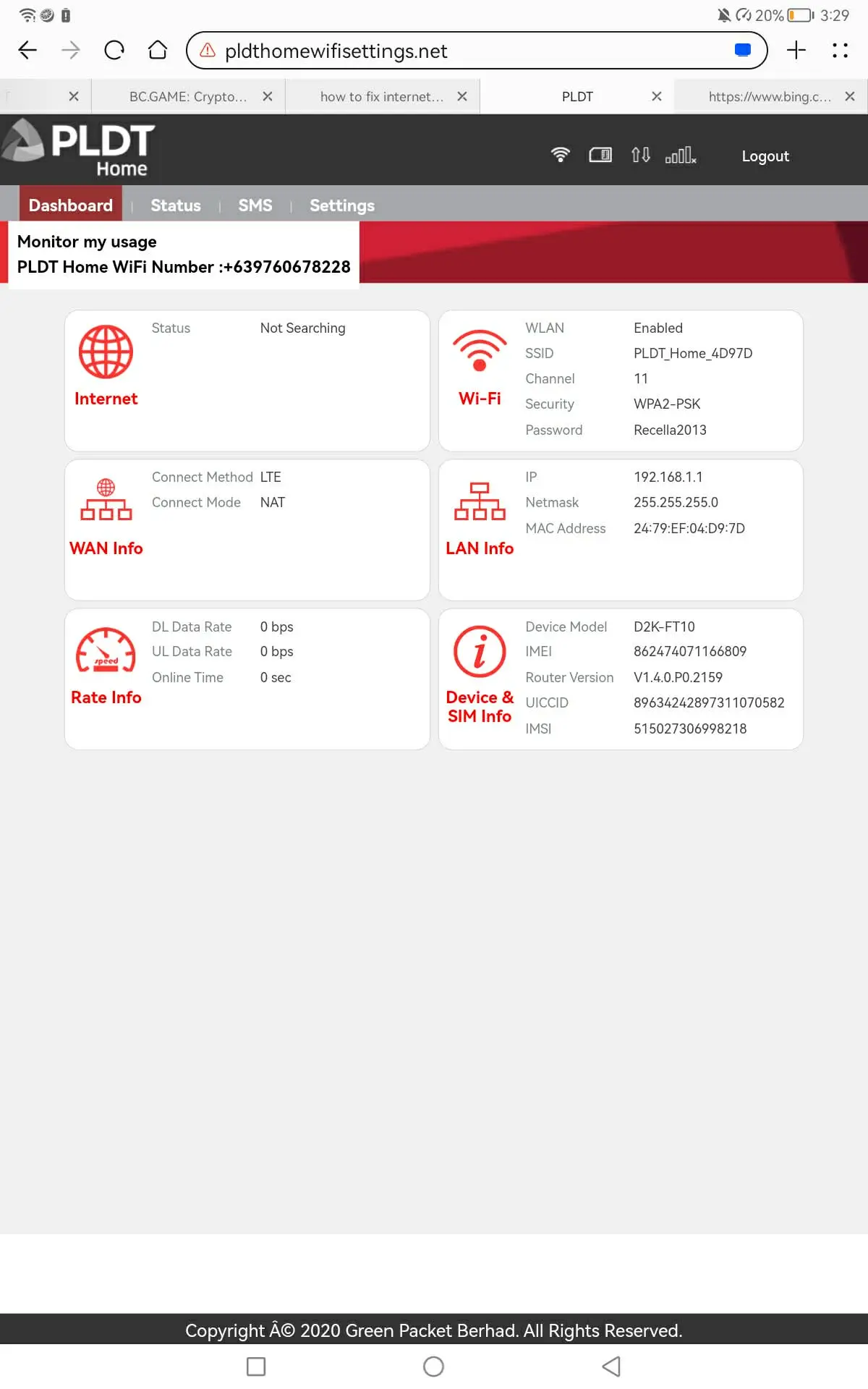Close the BC.GAME tab
This screenshot has height=1389, width=868.
click(268, 96)
